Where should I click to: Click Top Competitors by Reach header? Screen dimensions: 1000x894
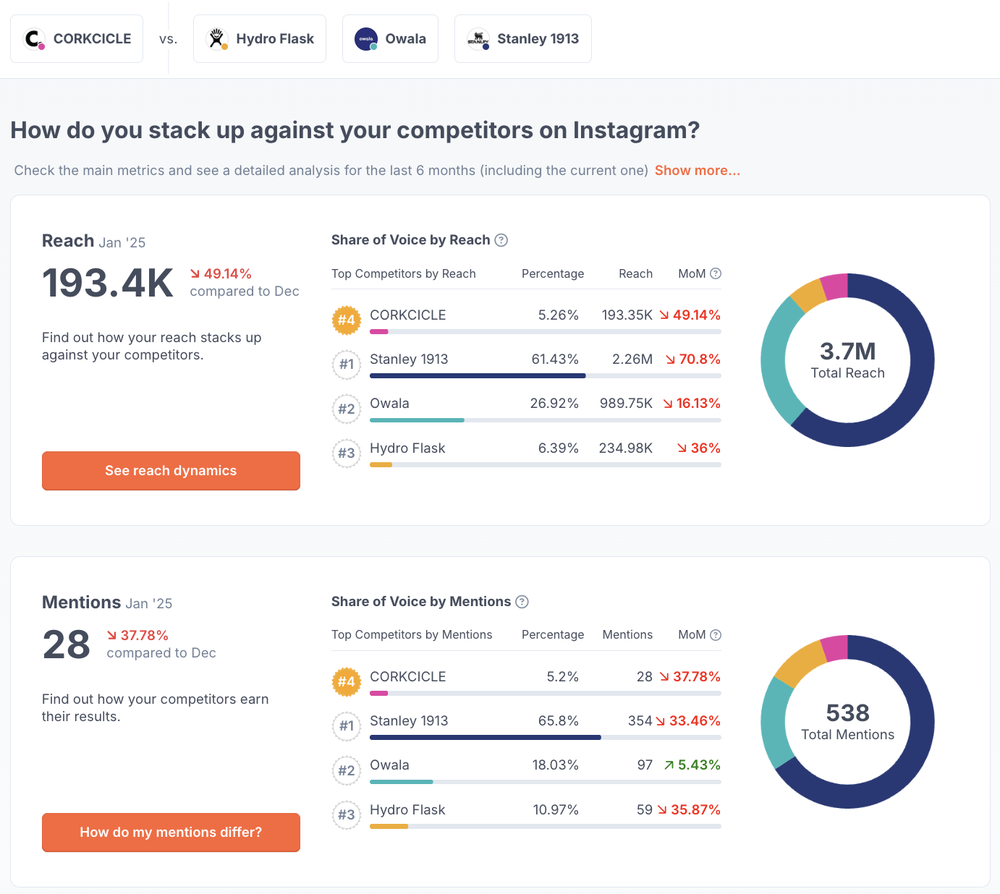(404, 274)
